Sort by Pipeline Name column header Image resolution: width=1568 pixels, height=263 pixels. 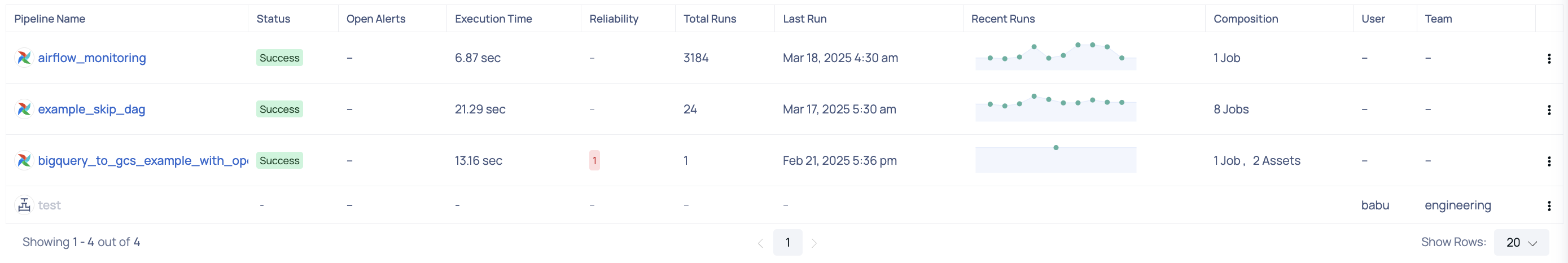(50, 19)
